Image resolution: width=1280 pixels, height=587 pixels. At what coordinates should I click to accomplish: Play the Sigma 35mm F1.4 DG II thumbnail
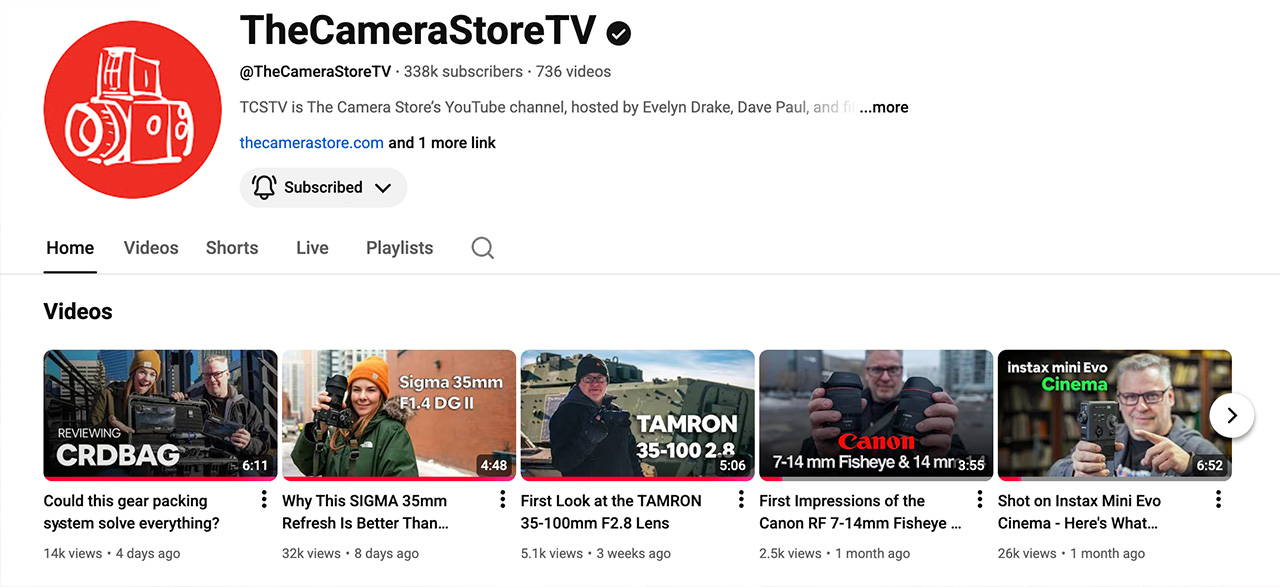pos(399,415)
